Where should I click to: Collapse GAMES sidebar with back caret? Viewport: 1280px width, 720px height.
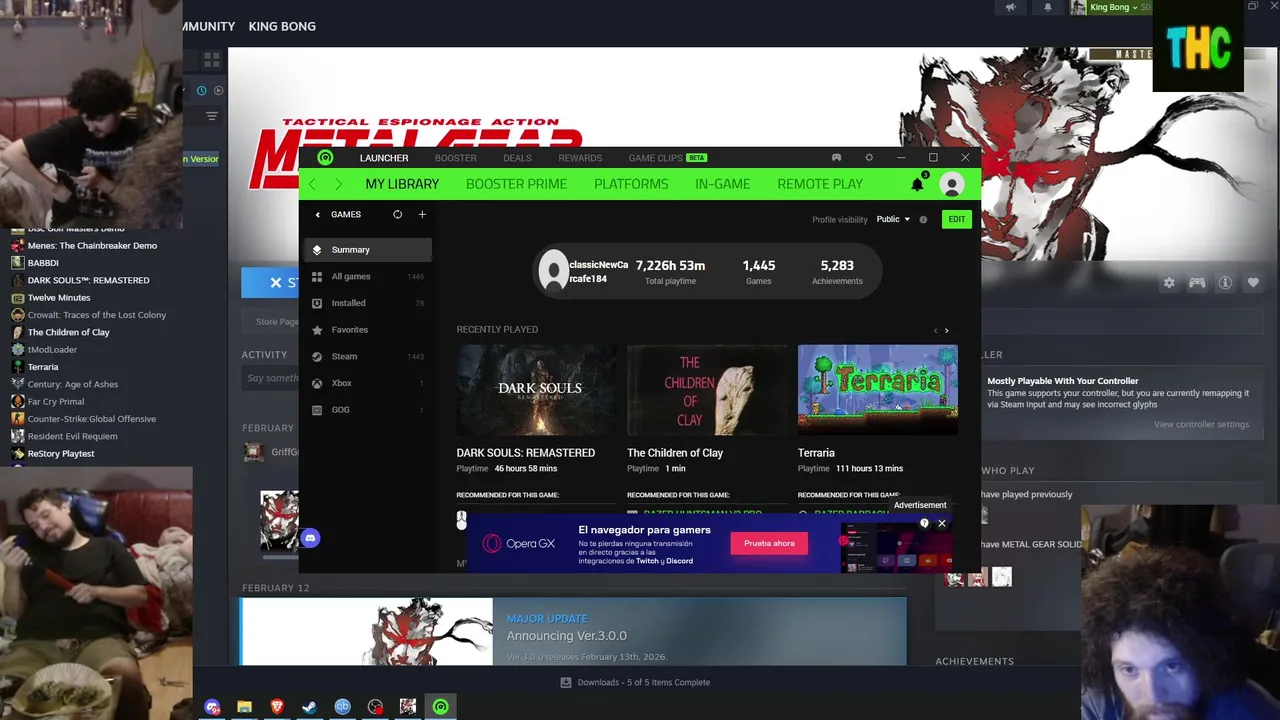coord(318,214)
